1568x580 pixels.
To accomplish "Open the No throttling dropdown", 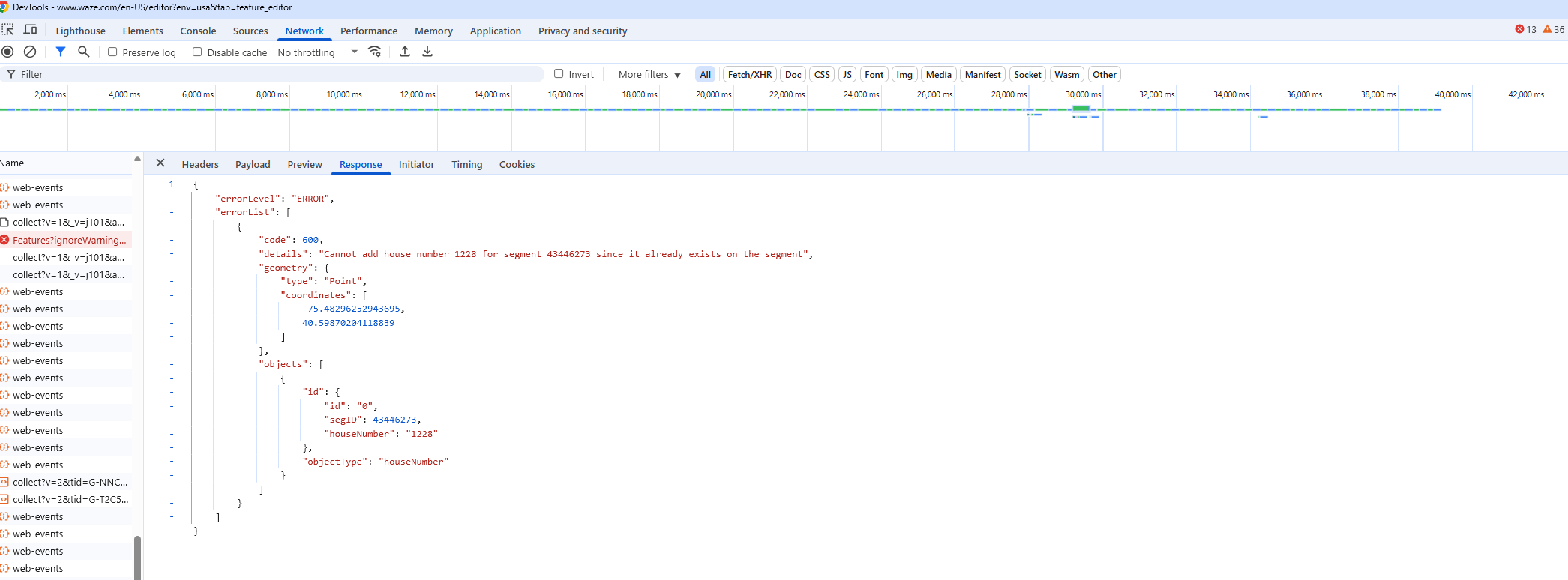I will pos(318,52).
